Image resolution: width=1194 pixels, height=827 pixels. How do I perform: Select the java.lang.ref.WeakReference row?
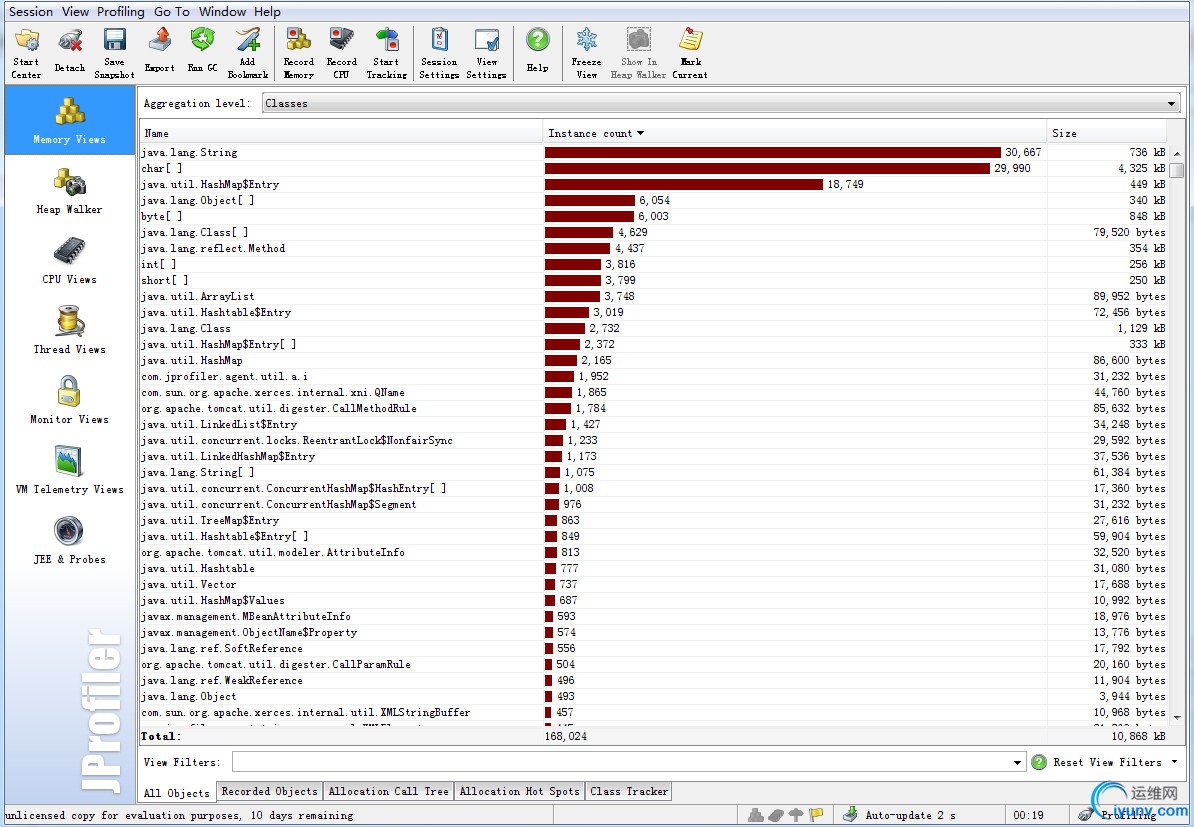pyautogui.click(x=653, y=680)
